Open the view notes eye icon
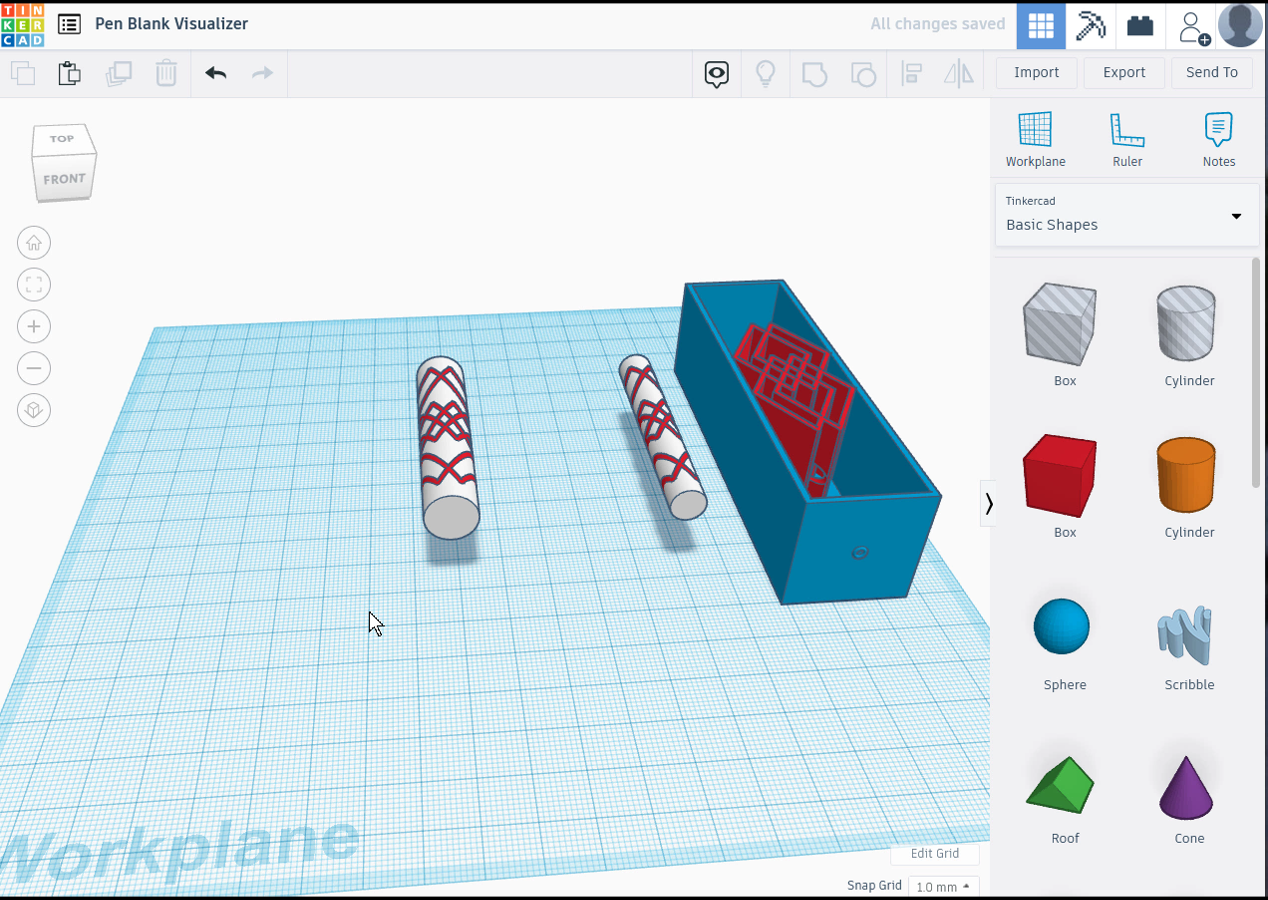This screenshot has width=1268, height=900. tap(717, 74)
